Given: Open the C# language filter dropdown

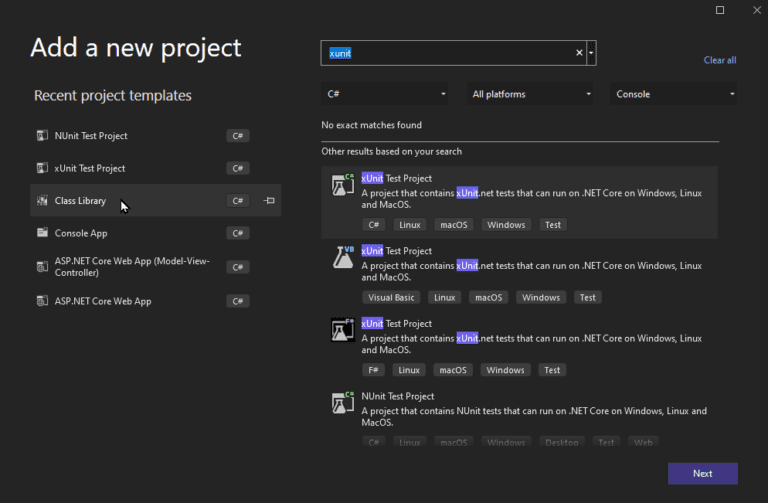Looking at the screenshot, I should pyautogui.click(x=386, y=94).
